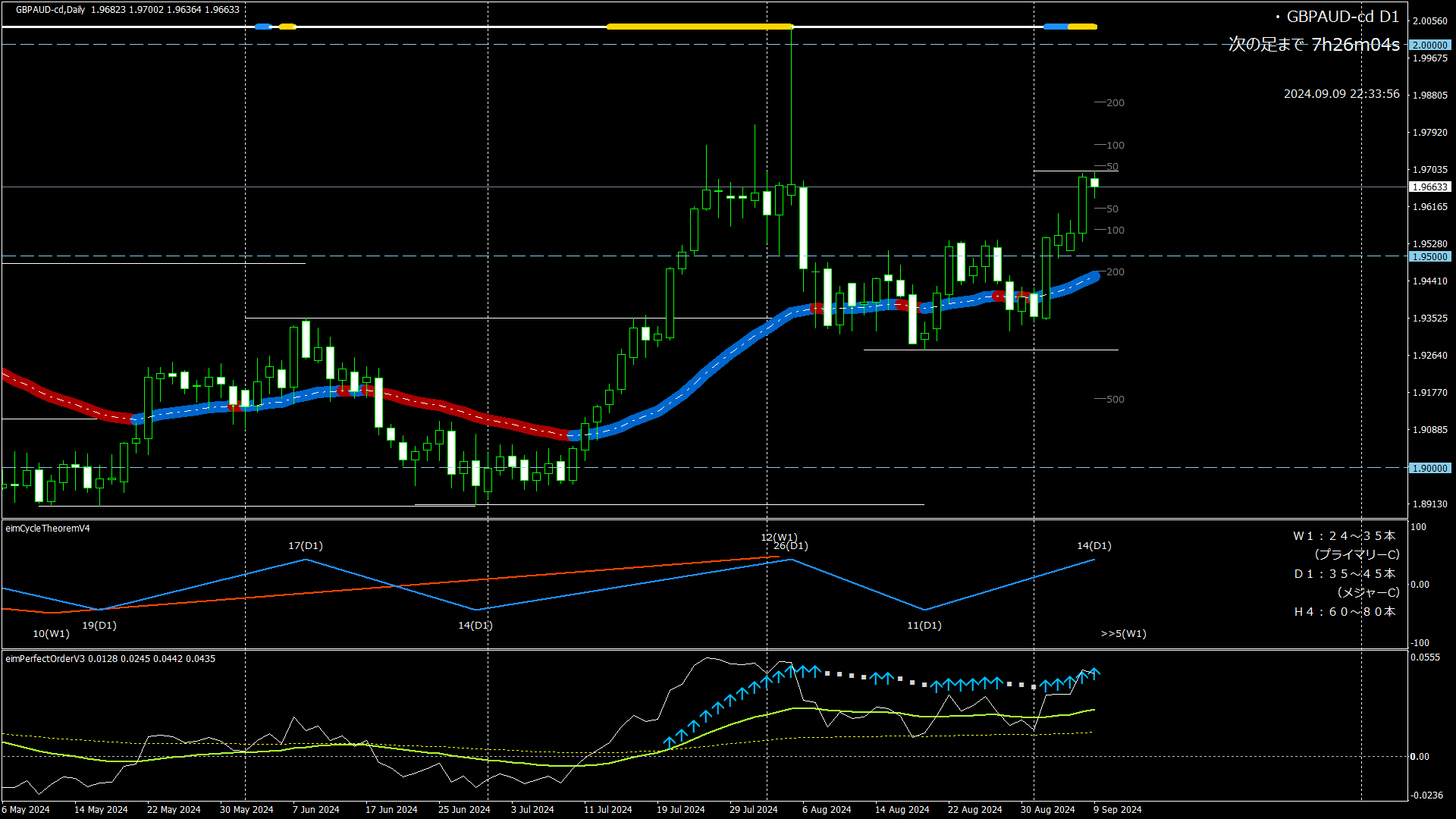The height and width of the screenshot is (819, 1456).
Task: Click the H4:60~80本 cycle info text
Action: pos(1344,612)
